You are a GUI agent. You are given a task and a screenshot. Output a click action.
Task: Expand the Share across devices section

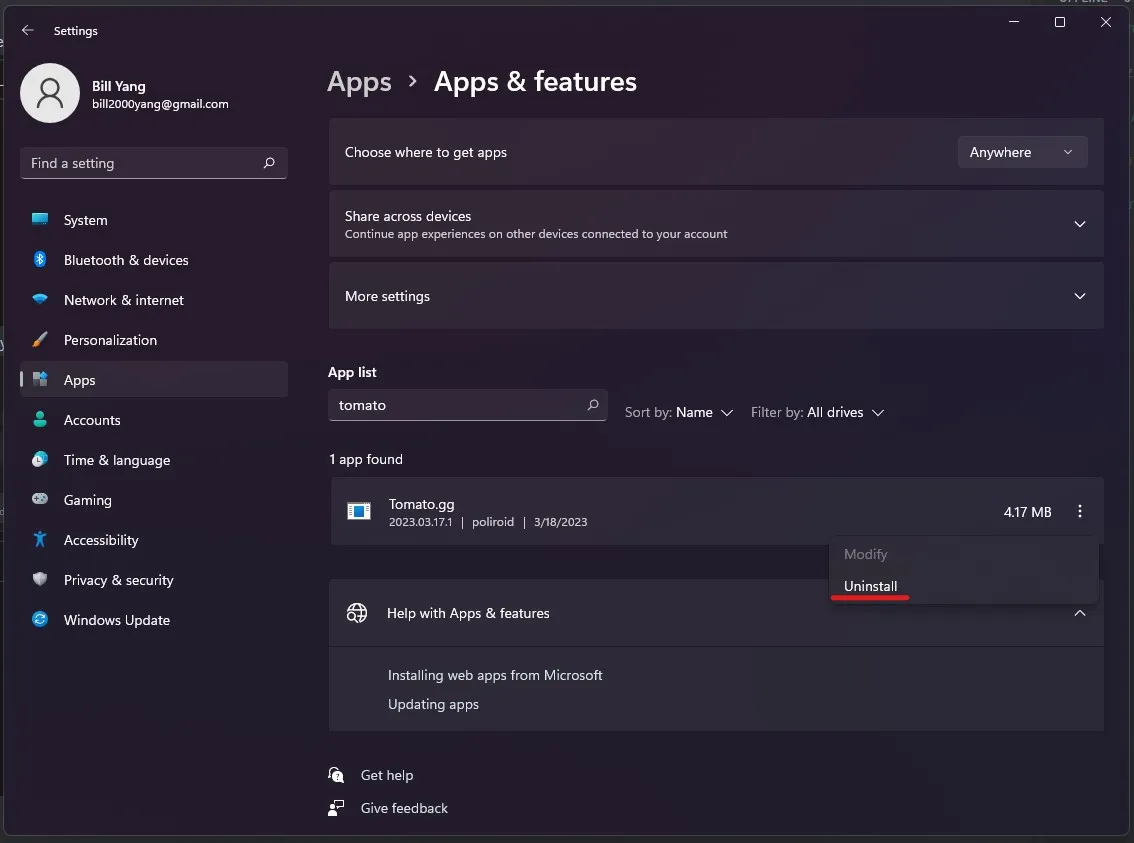pos(1079,224)
